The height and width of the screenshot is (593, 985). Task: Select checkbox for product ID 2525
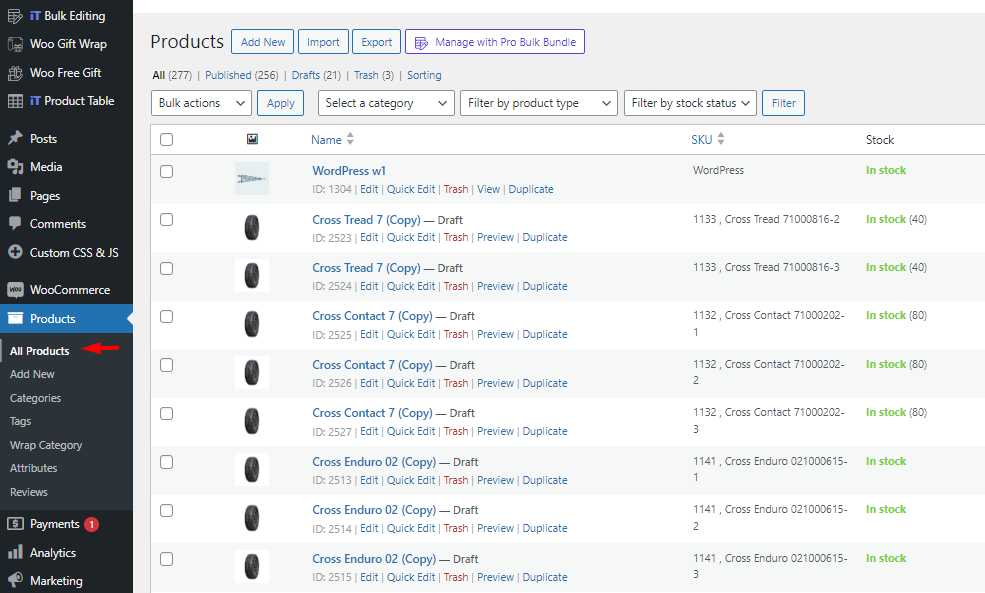(166, 317)
